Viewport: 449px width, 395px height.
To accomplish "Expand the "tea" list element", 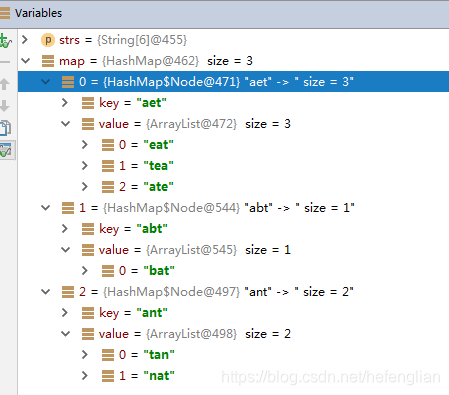I will point(85,166).
